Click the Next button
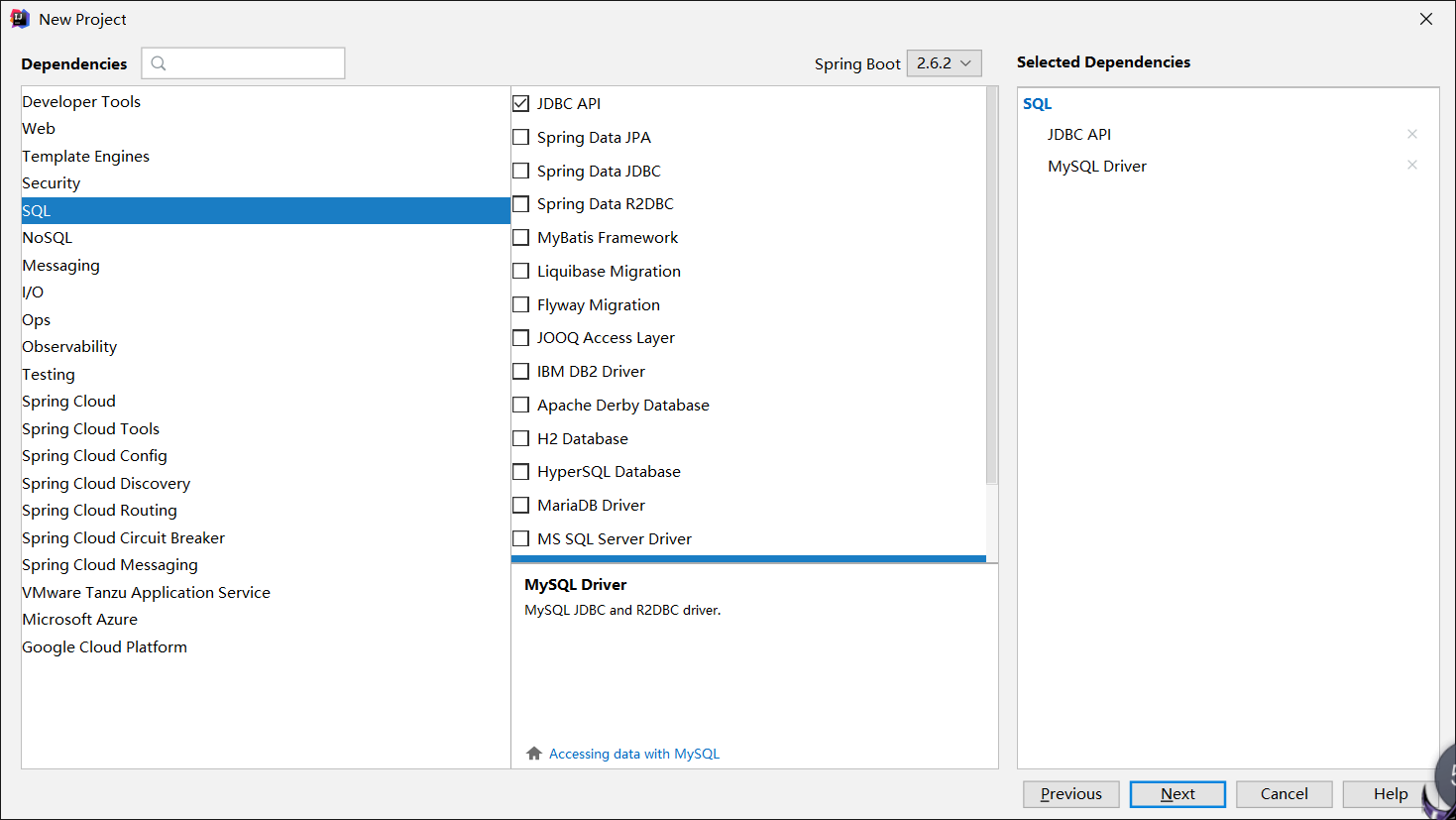 point(1177,794)
